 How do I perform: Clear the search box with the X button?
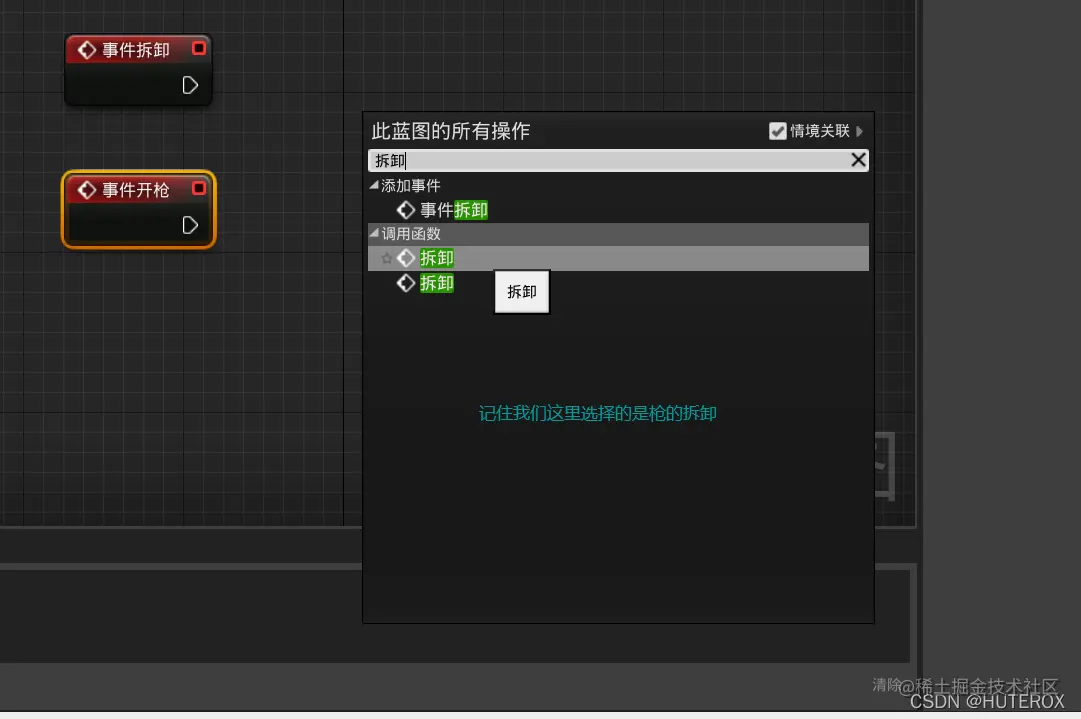tap(858, 160)
